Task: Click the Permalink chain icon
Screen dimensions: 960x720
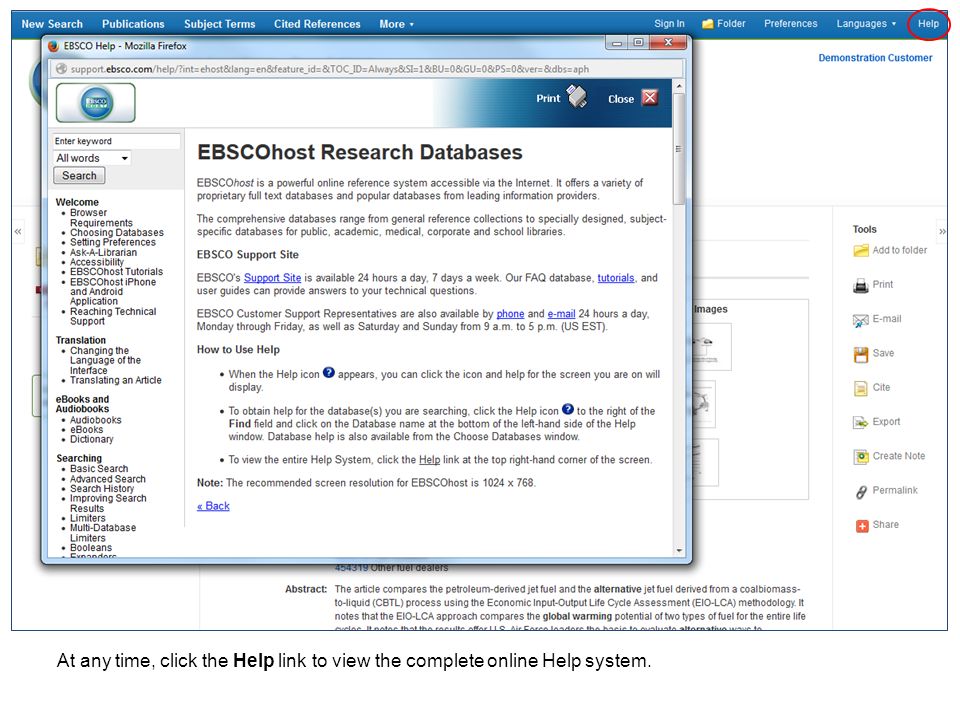Action: pyautogui.click(x=861, y=491)
